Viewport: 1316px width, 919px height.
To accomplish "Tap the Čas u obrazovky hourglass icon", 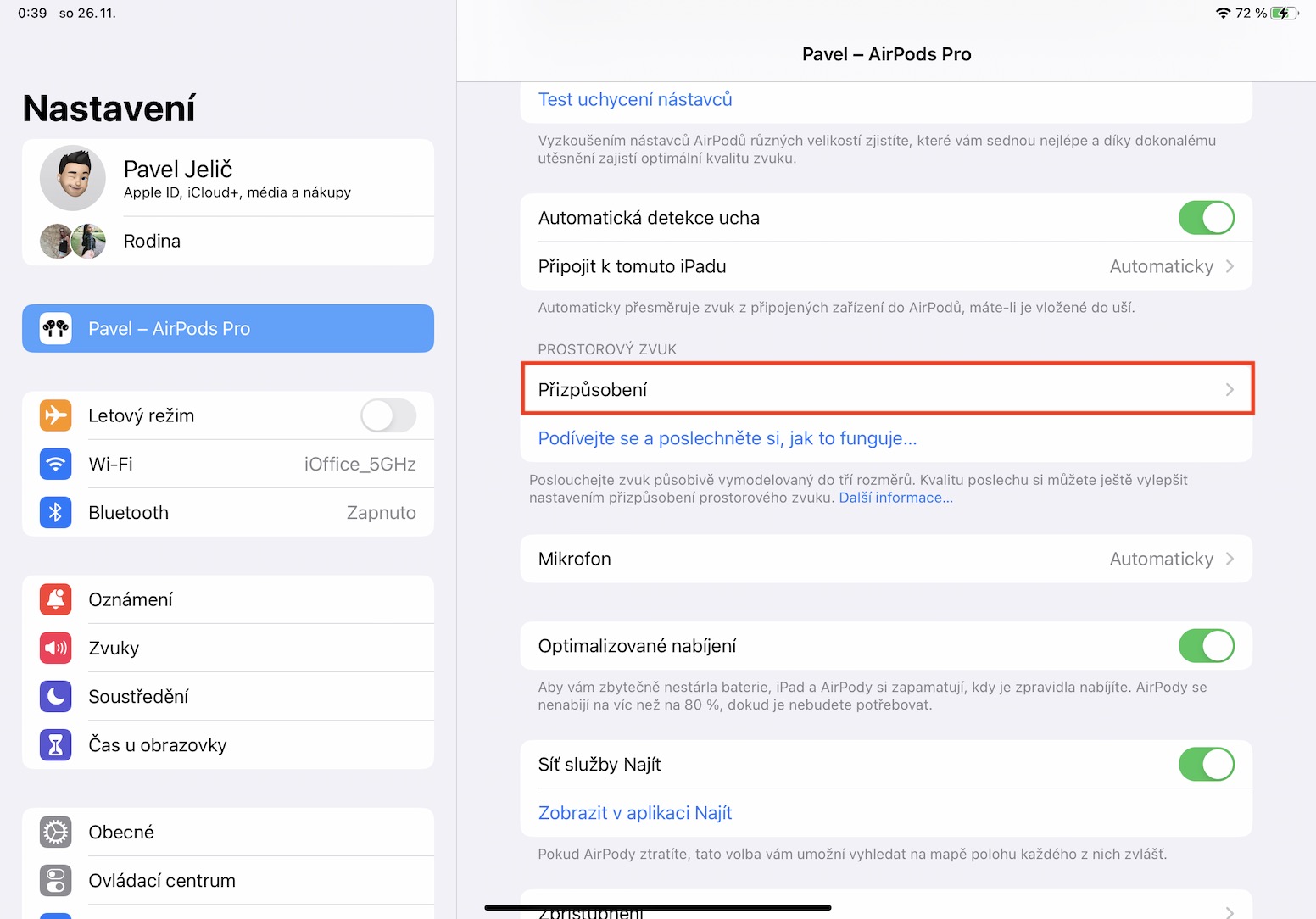I will [x=56, y=744].
